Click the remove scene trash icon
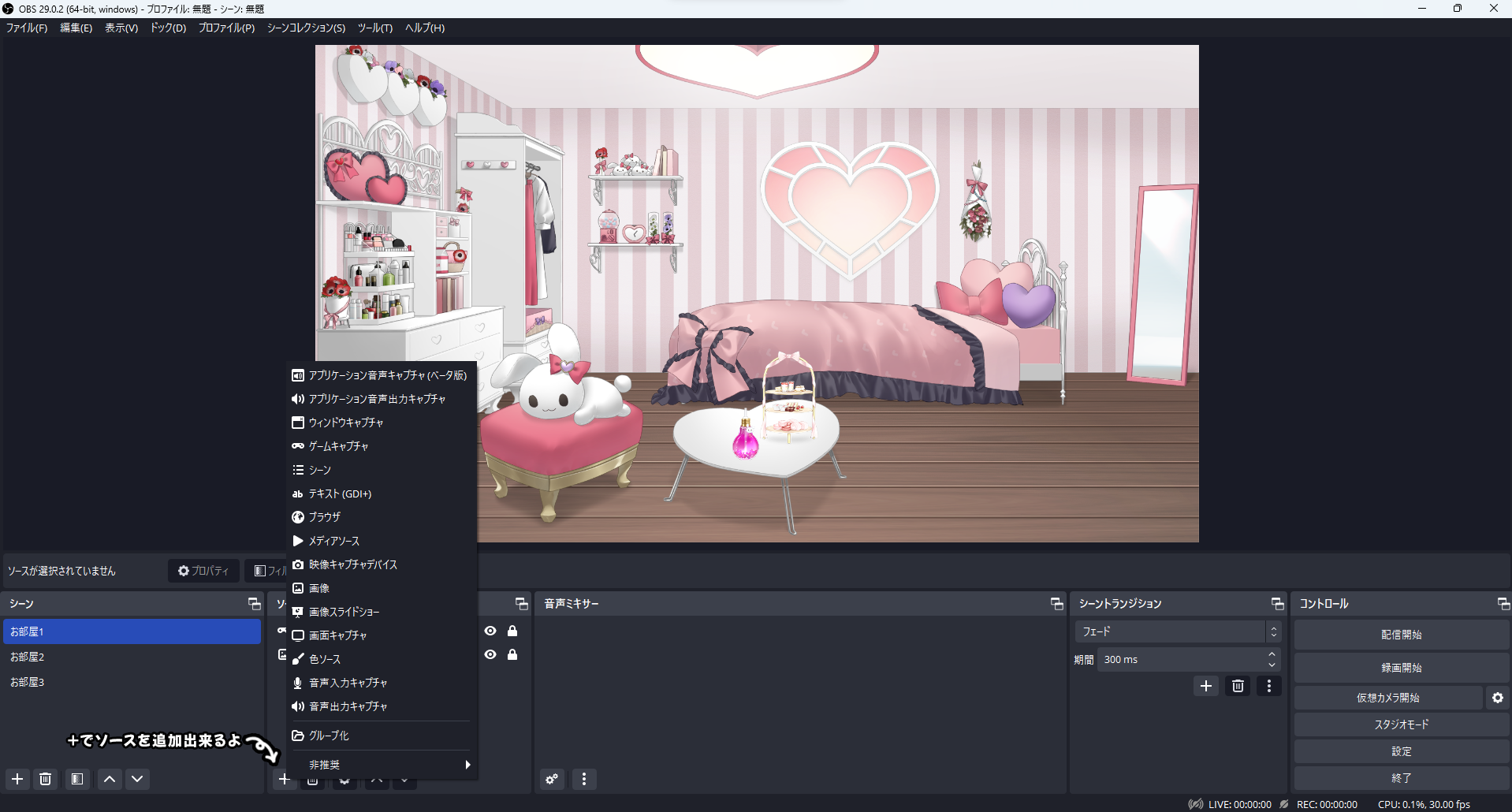 click(46, 779)
